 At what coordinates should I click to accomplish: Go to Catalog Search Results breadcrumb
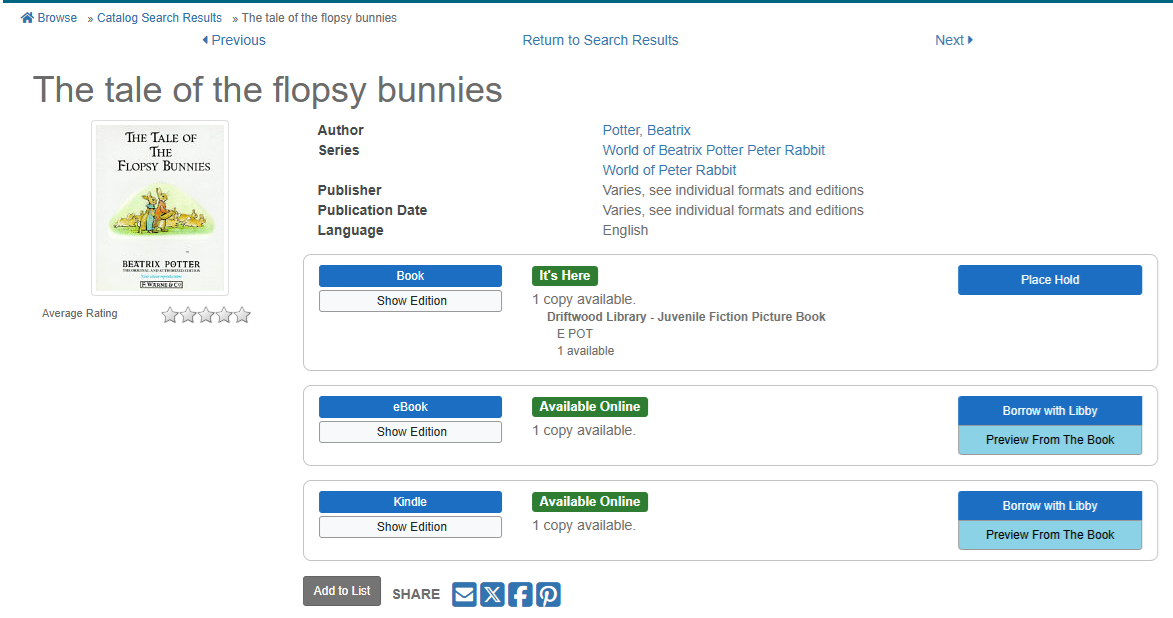(159, 18)
